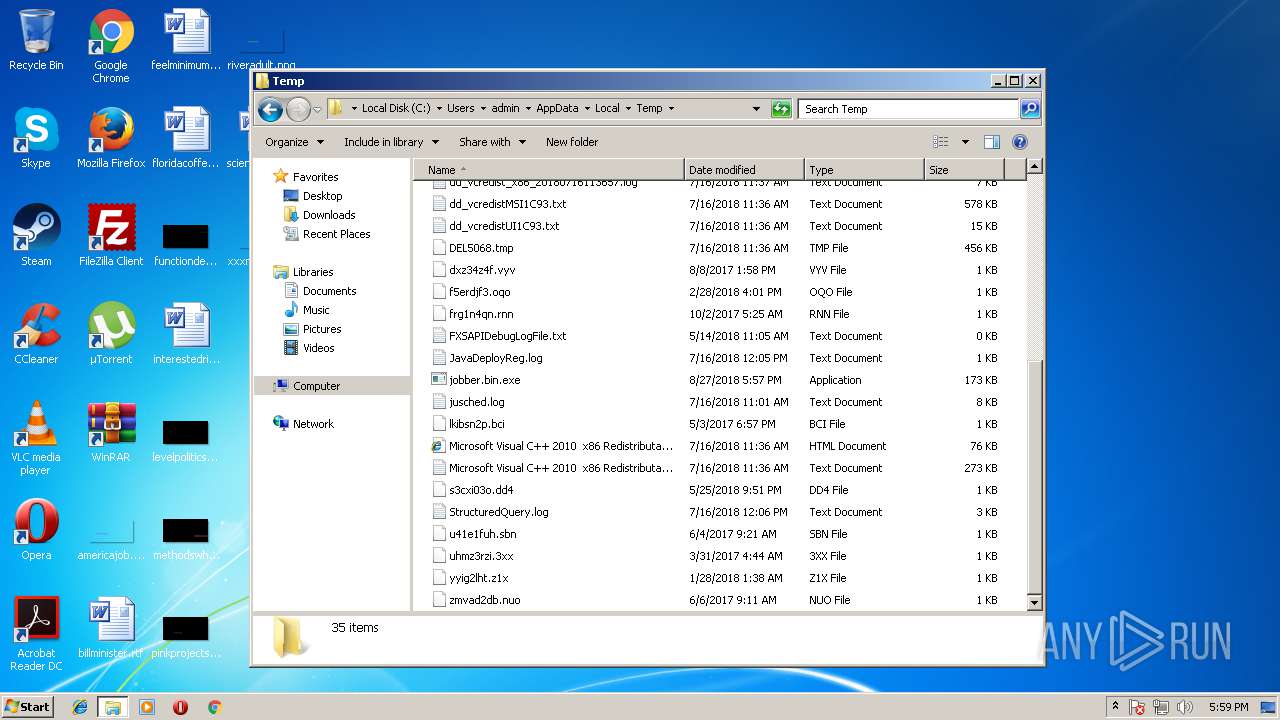Click in the Search Temp box
This screenshot has height=720, width=1280.
[x=909, y=109]
